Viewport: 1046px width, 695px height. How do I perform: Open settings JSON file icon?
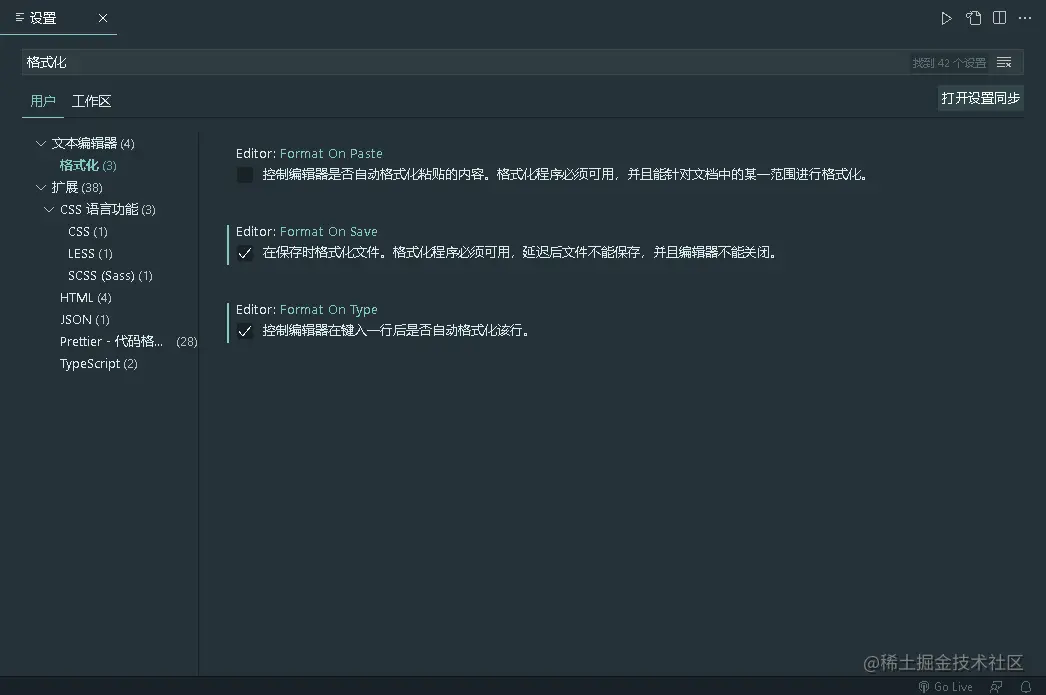[973, 18]
